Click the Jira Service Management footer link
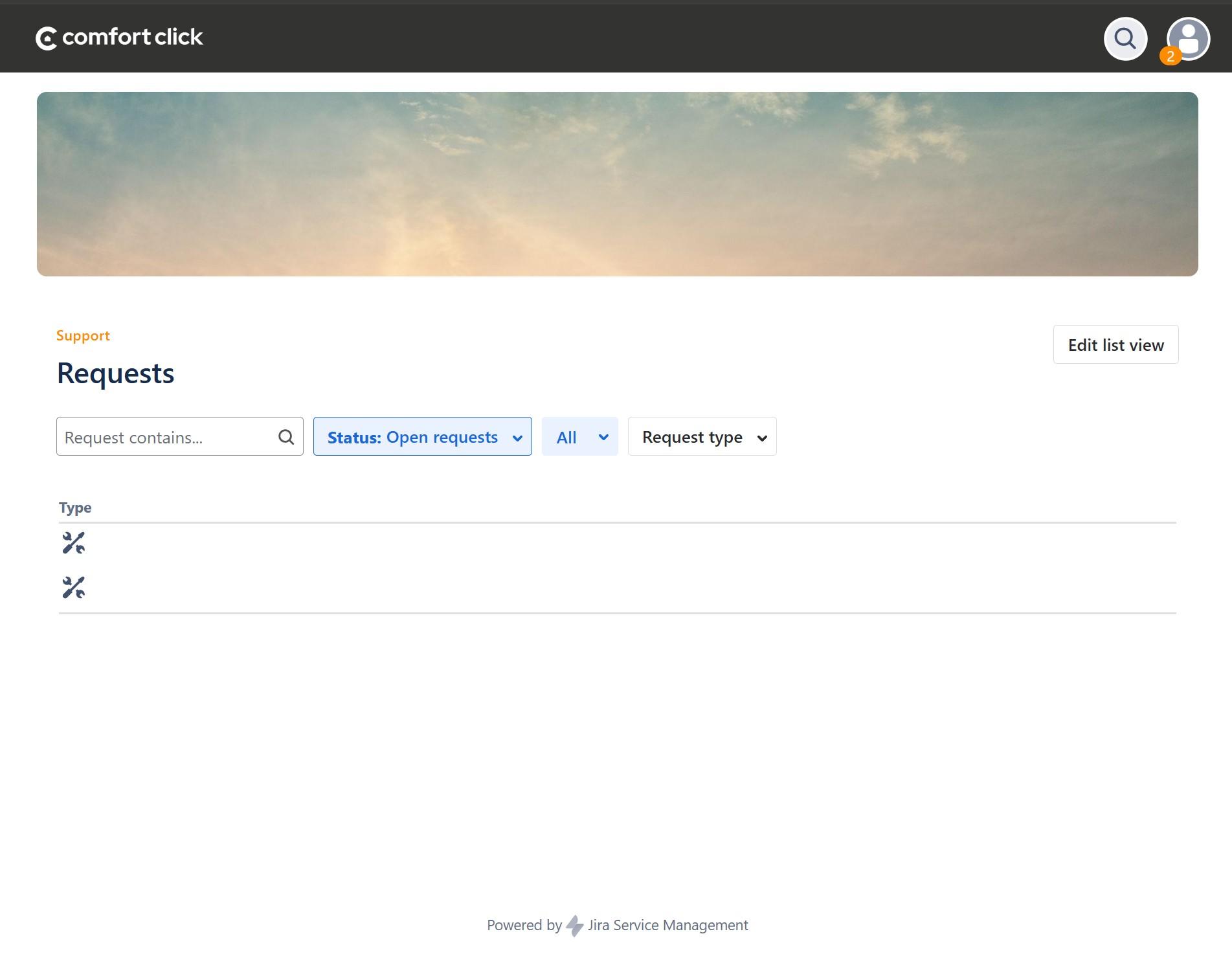 (x=667, y=926)
